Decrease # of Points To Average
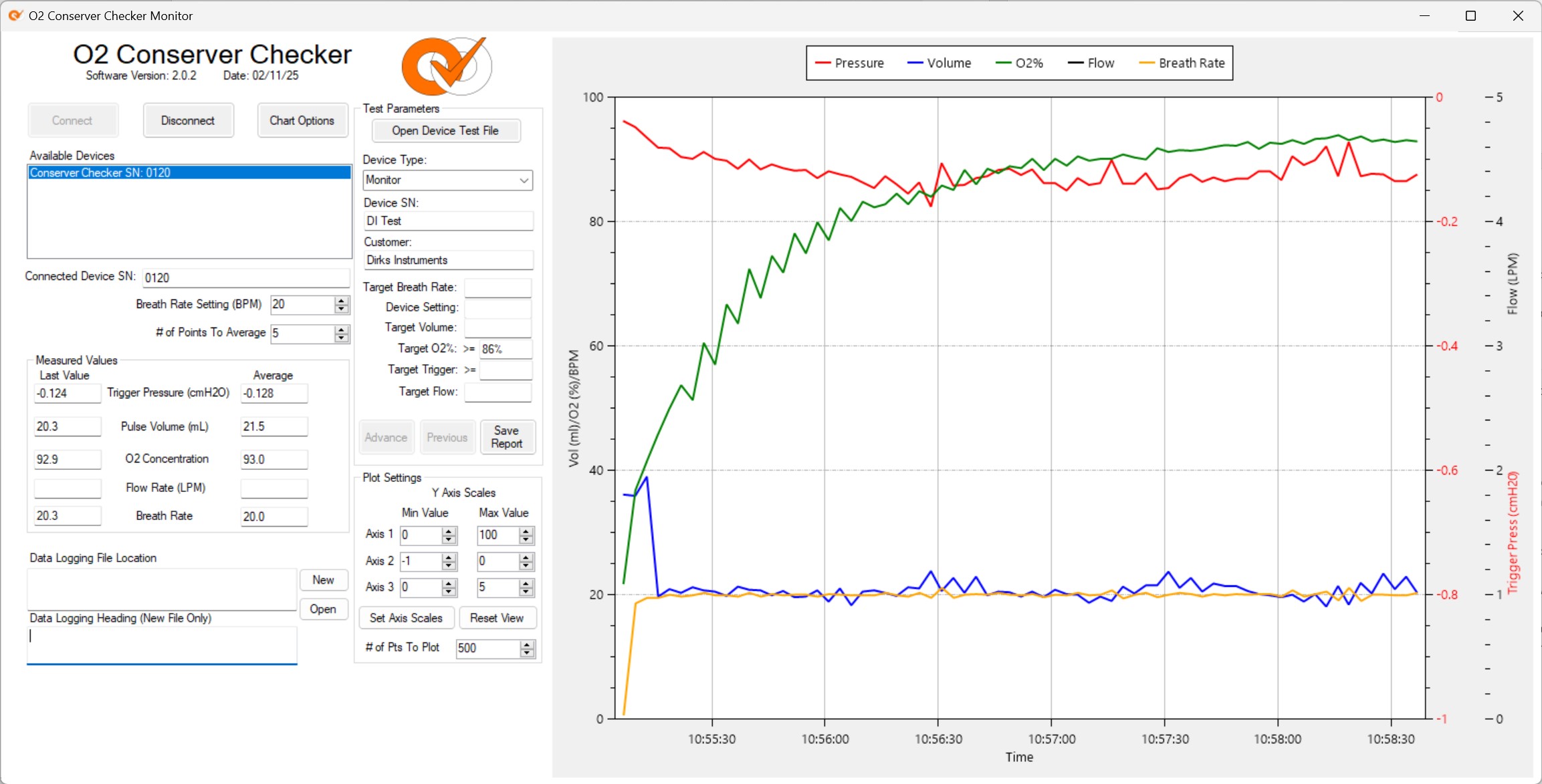 pyautogui.click(x=342, y=338)
